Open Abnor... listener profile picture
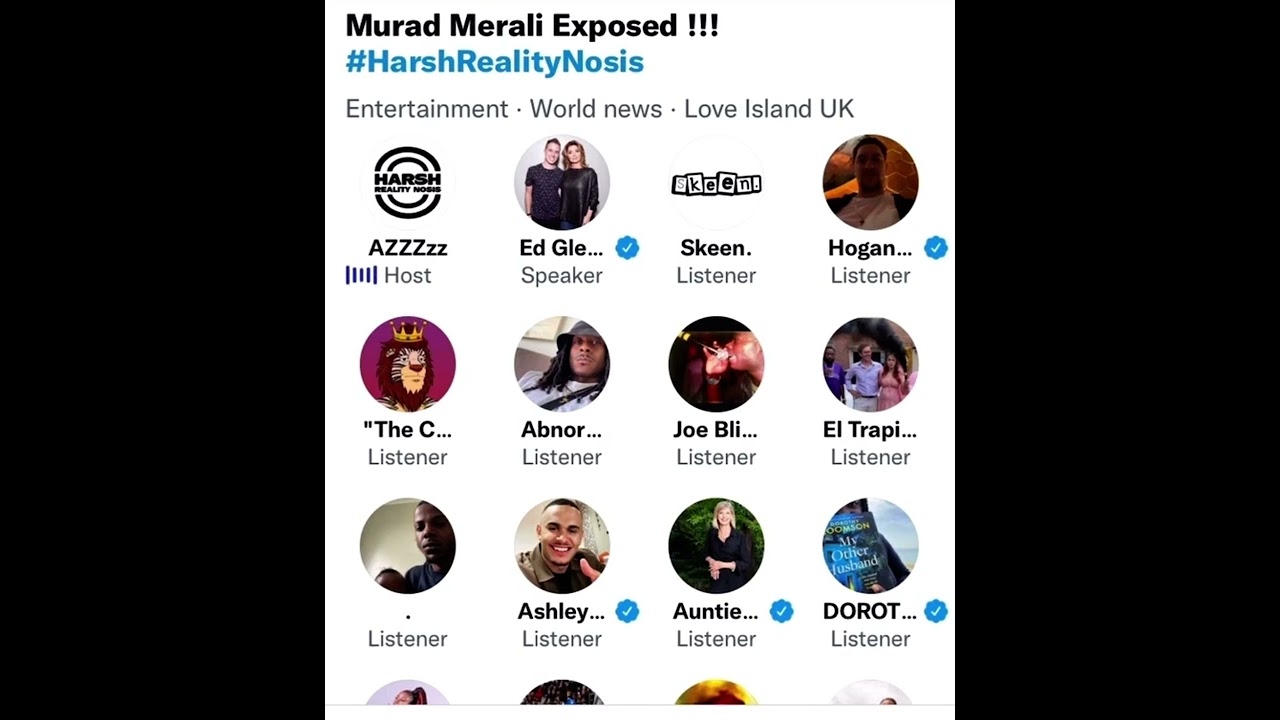The width and height of the screenshot is (1280, 720). tap(562, 364)
